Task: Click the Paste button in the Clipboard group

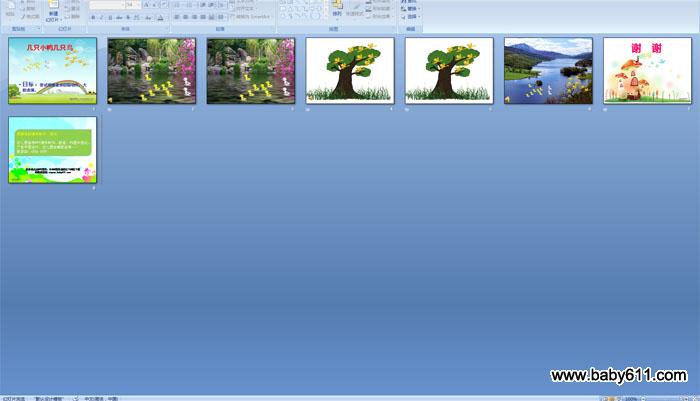Action: pos(10,10)
